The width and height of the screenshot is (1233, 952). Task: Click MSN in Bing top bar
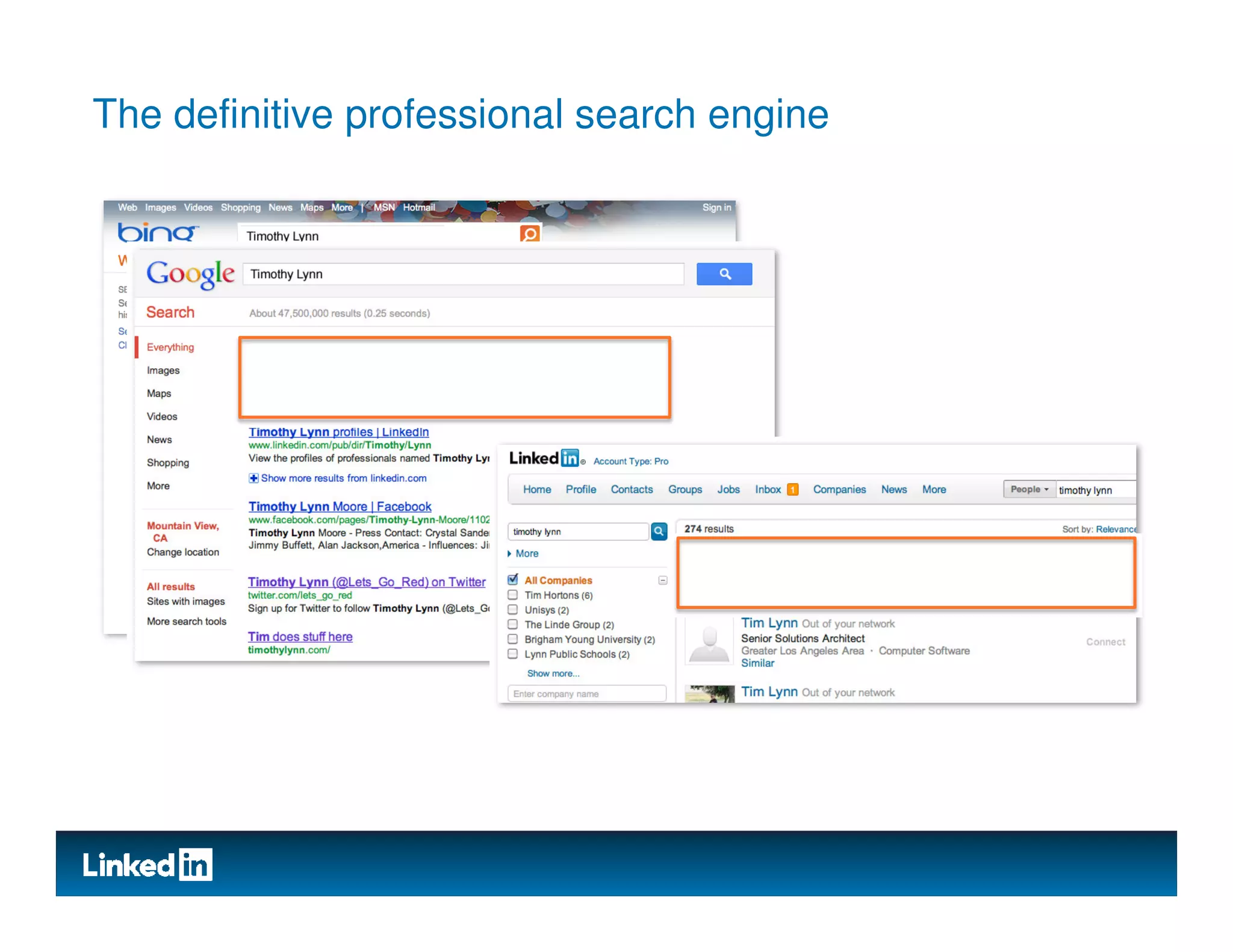click(384, 208)
